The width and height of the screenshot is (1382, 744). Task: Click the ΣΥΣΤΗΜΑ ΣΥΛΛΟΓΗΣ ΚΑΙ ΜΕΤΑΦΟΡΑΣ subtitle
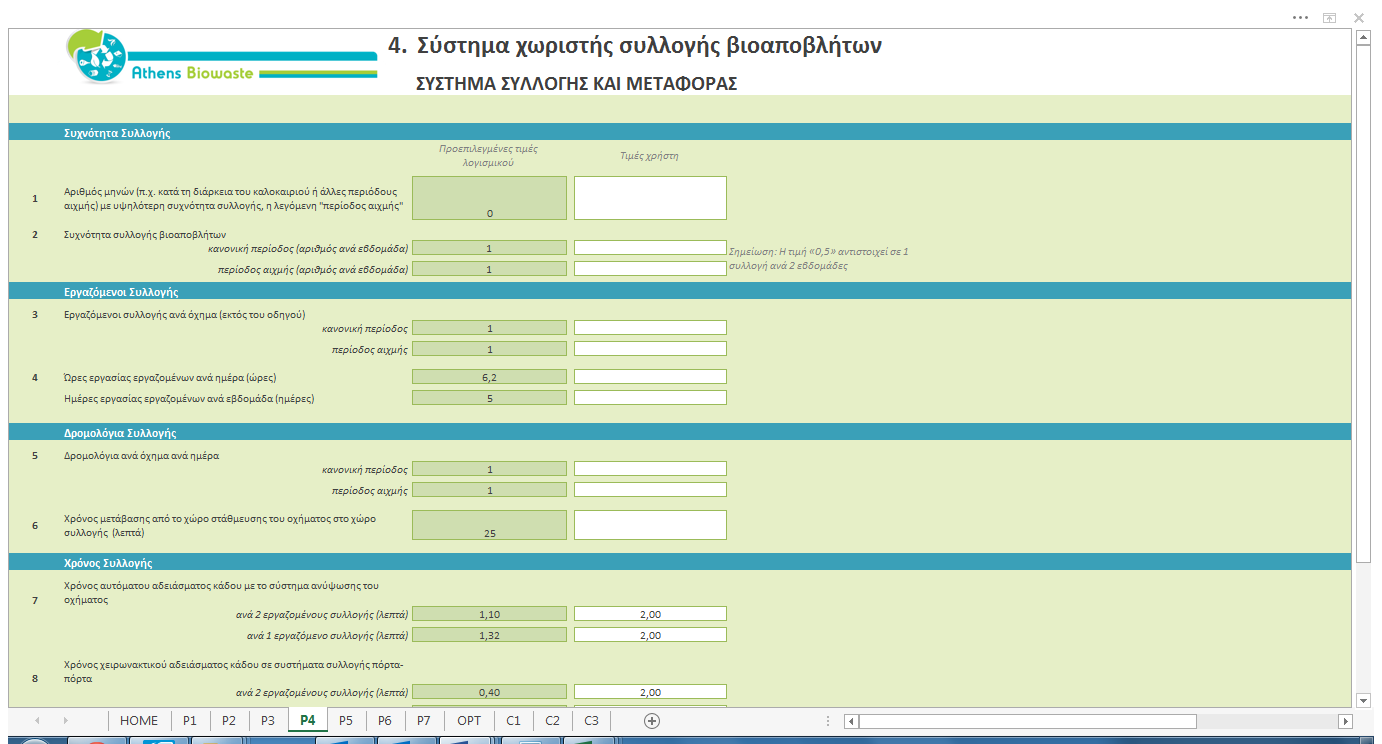point(576,84)
